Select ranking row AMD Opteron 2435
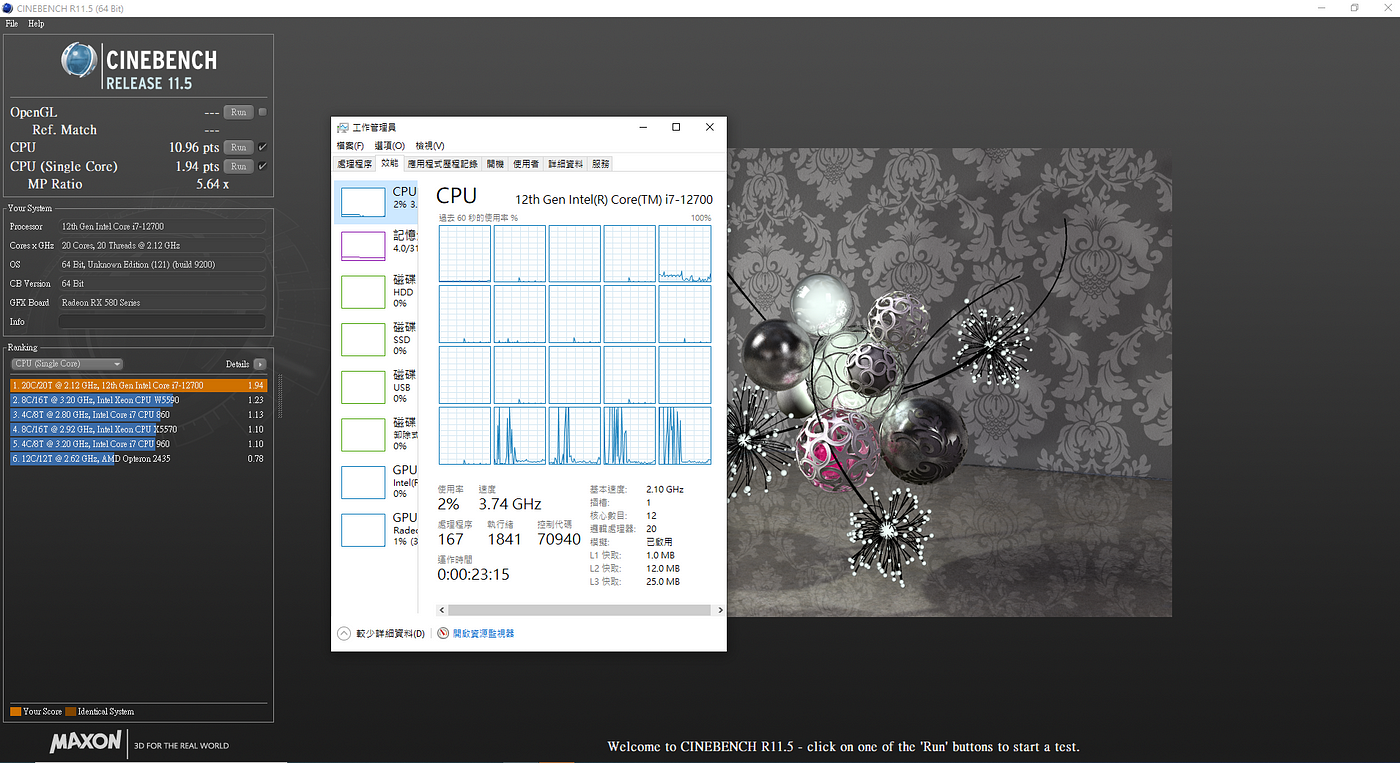 click(x=138, y=458)
